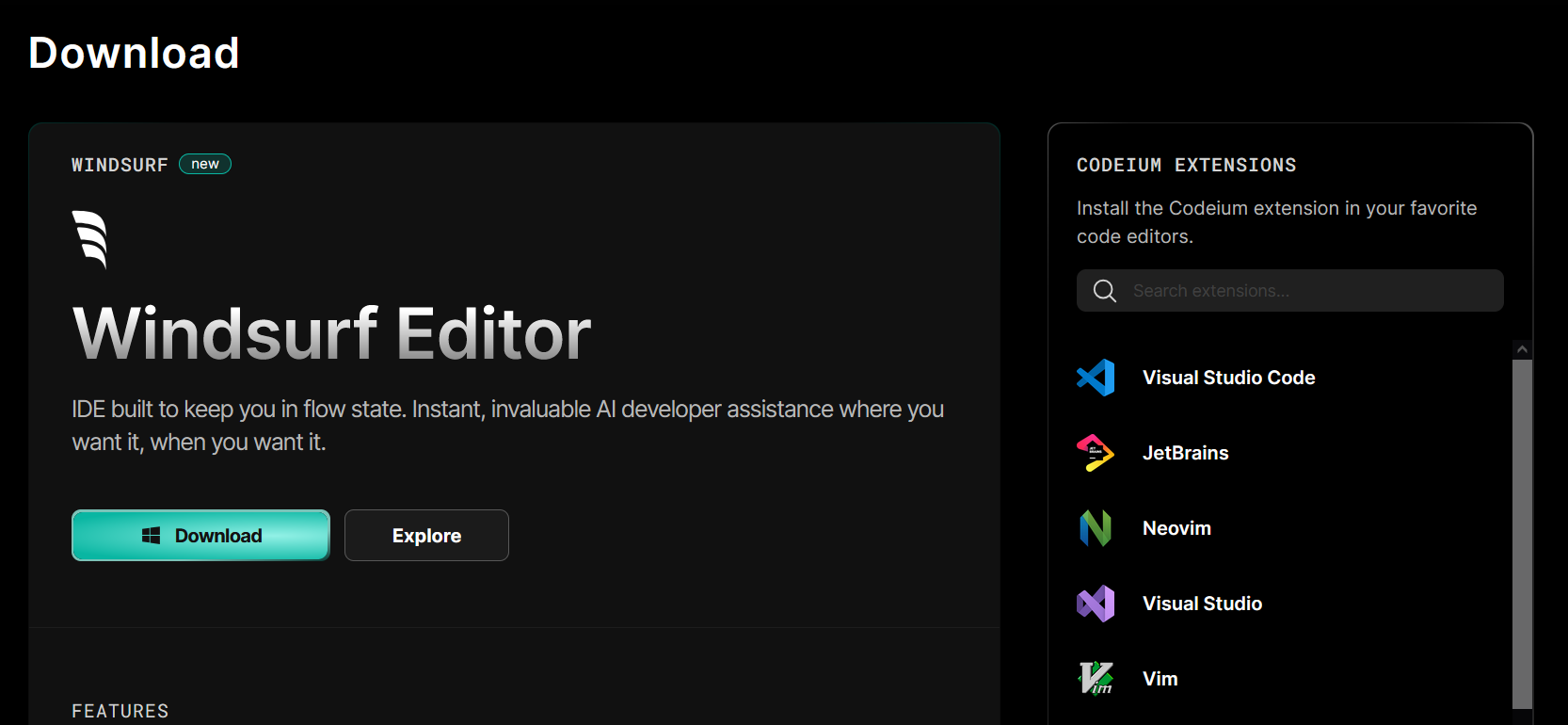Click the 'Windsurf Editor' heading
1568x725 pixels.
[331, 333]
